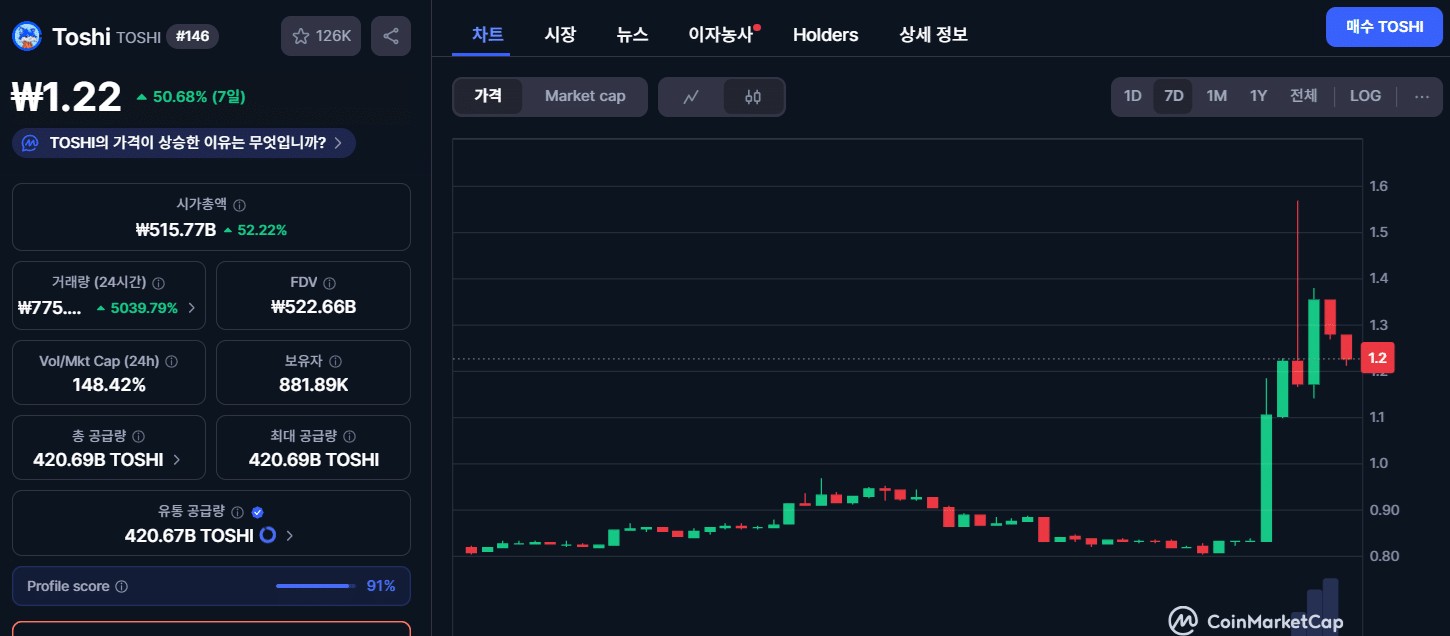The image size is (1450, 636).
Task: Open the 이자농사 tab
Action: pyautogui.click(x=722, y=35)
